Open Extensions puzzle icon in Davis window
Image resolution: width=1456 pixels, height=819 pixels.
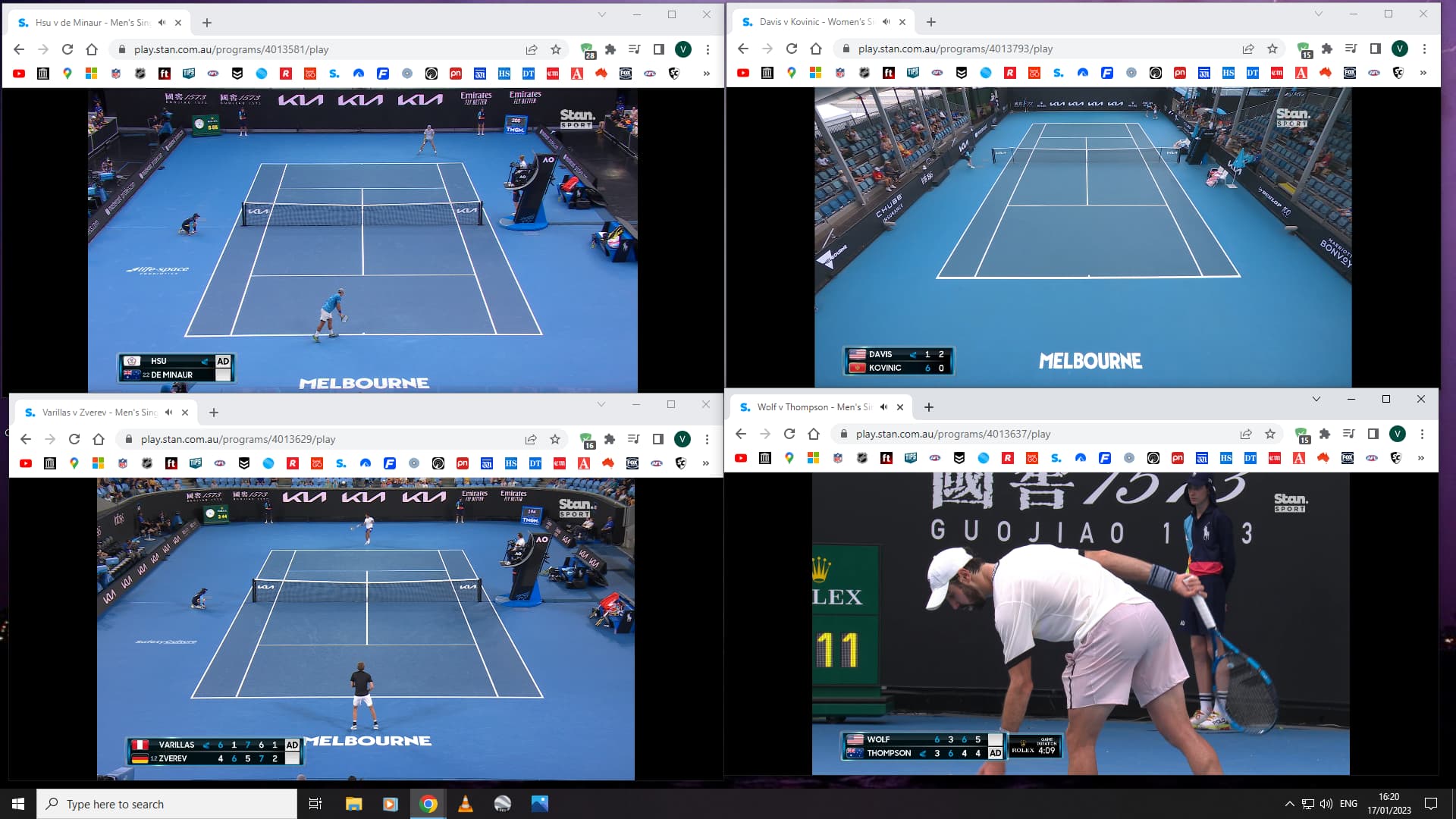[1326, 49]
